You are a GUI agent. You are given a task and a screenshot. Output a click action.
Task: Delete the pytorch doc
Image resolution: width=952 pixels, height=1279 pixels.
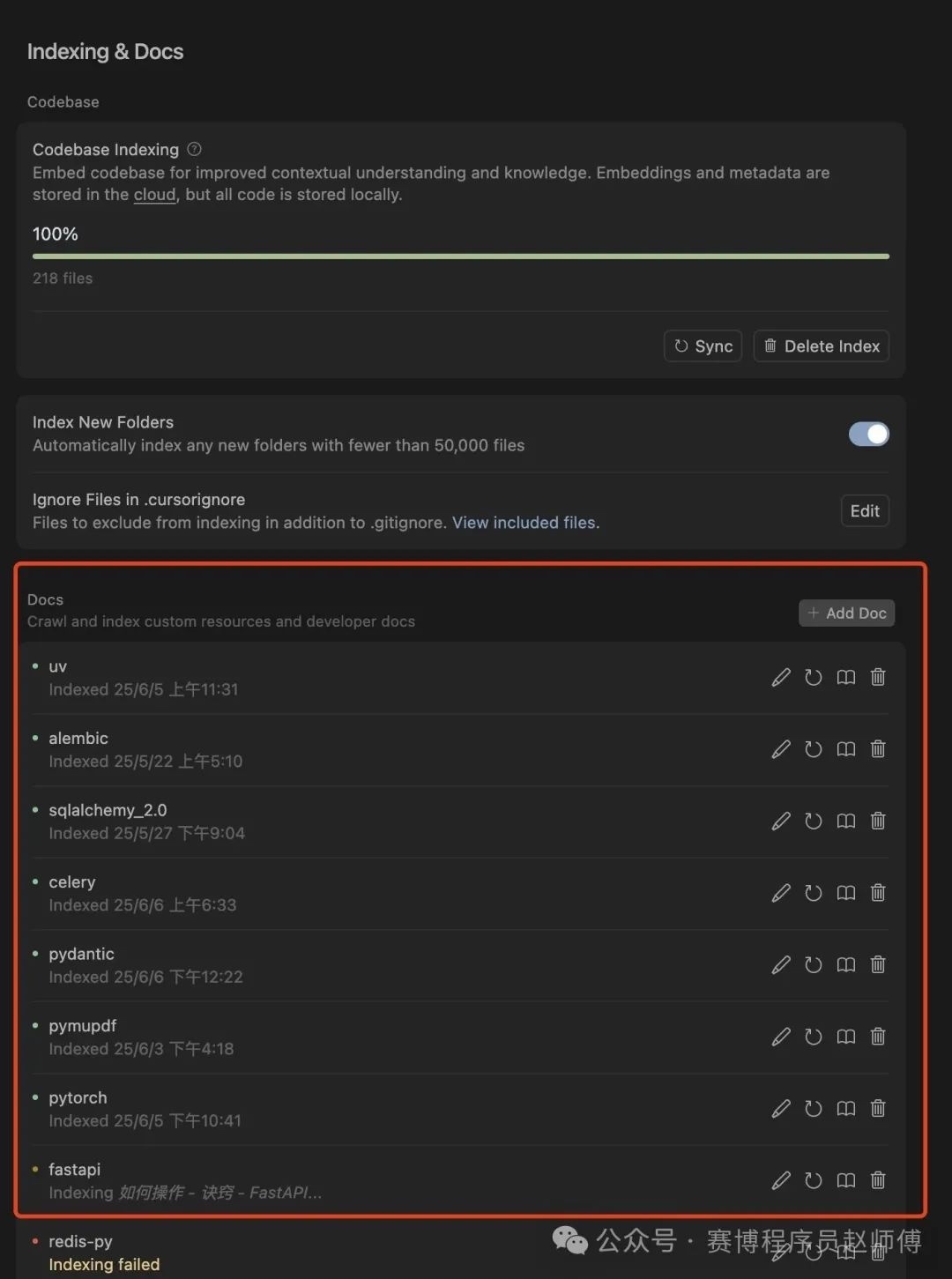(x=878, y=1109)
